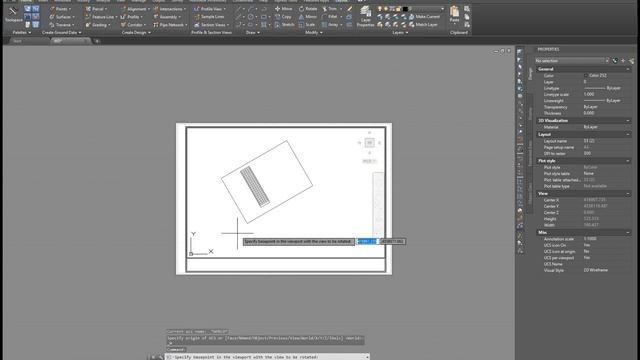This screenshot has height=360, width=640.
Task: Click the black layer color swatch
Action: (x=405, y=9)
